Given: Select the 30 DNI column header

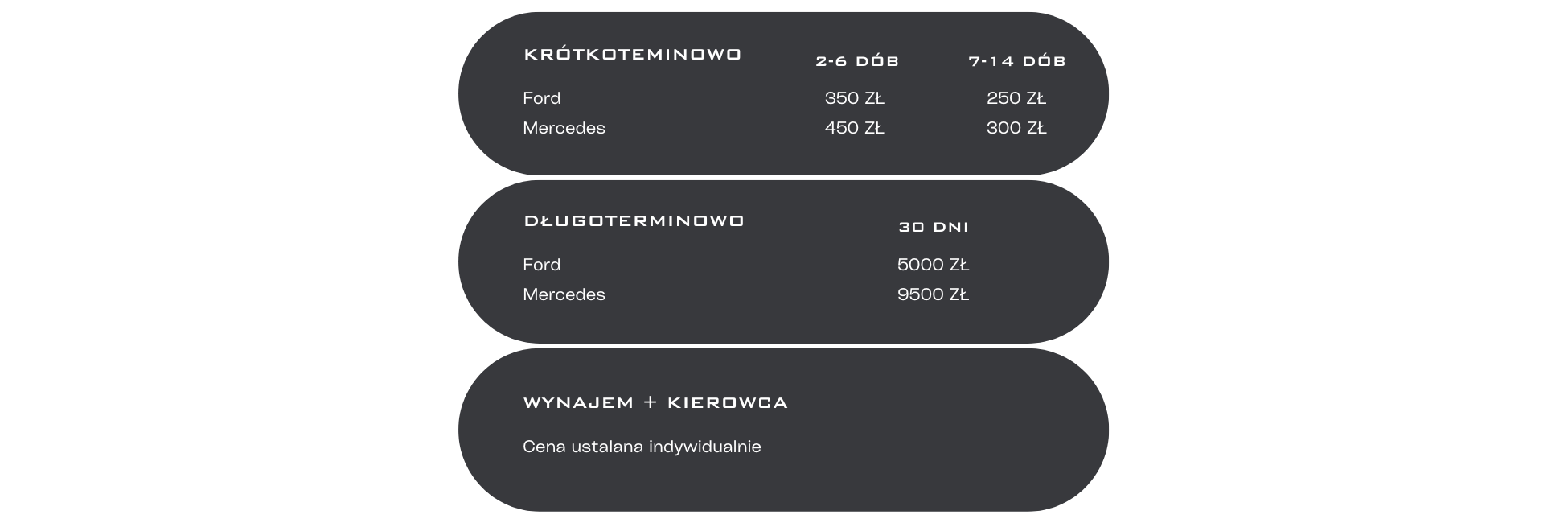Looking at the screenshot, I should pyautogui.click(x=934, y=228).
